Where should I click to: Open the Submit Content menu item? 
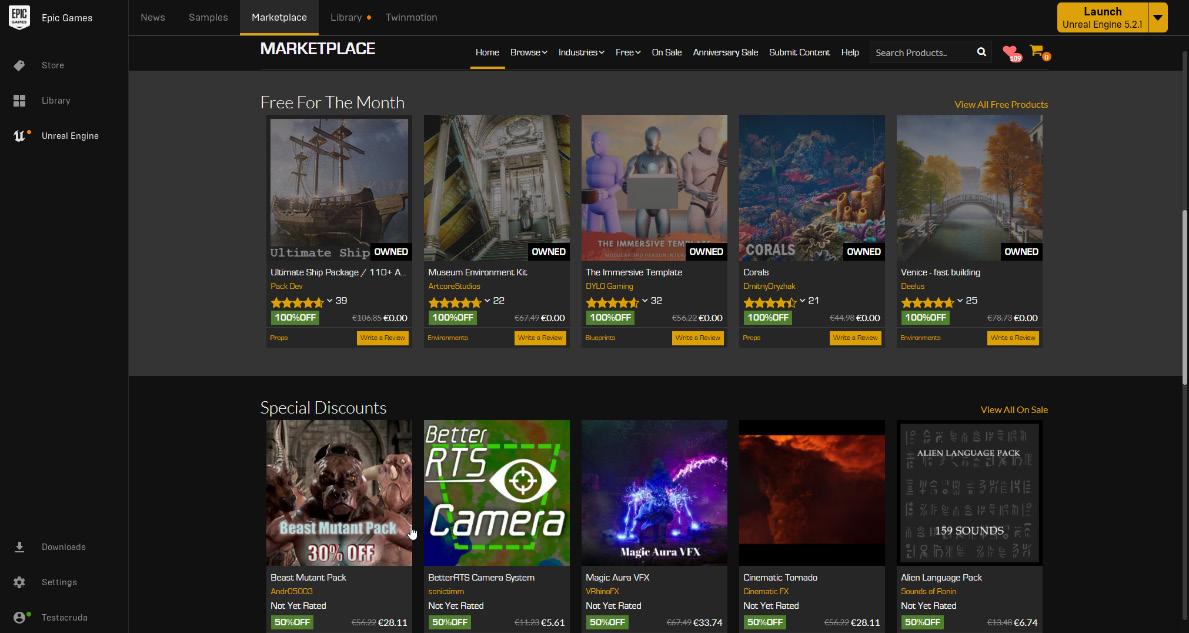click(799, 52)
